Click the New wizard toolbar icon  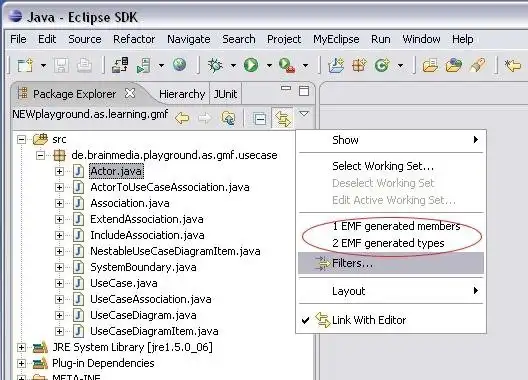click(x=26, y=65)
